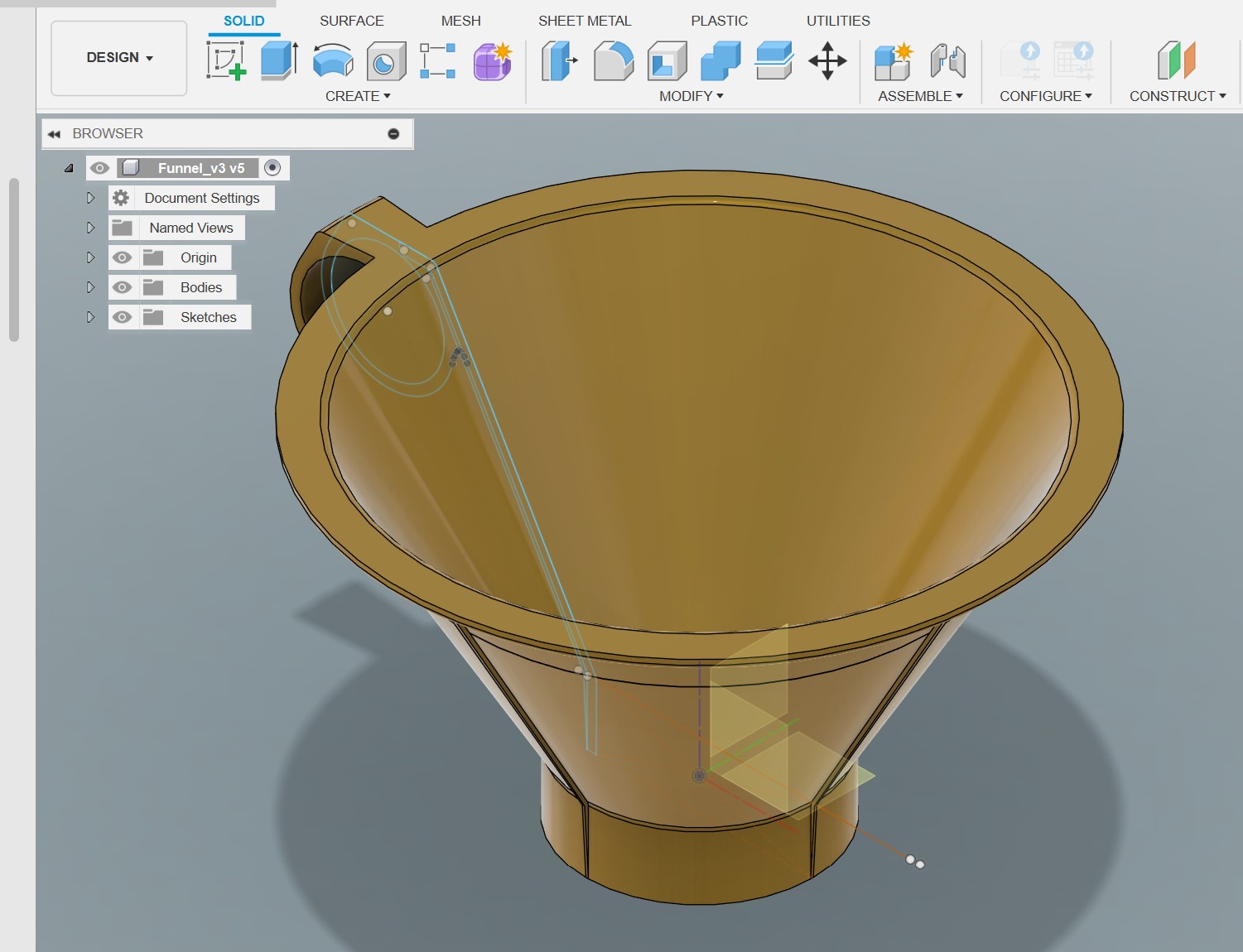Open the DESIGN workspace switcher

(x=118, y=58)
